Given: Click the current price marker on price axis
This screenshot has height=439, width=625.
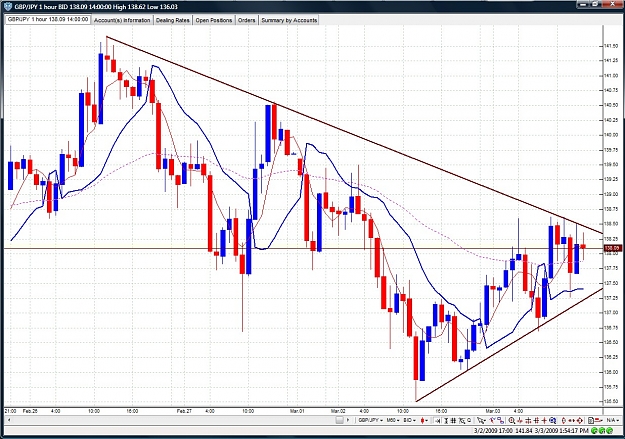Looking at the screenshot, I should (612, 248).
